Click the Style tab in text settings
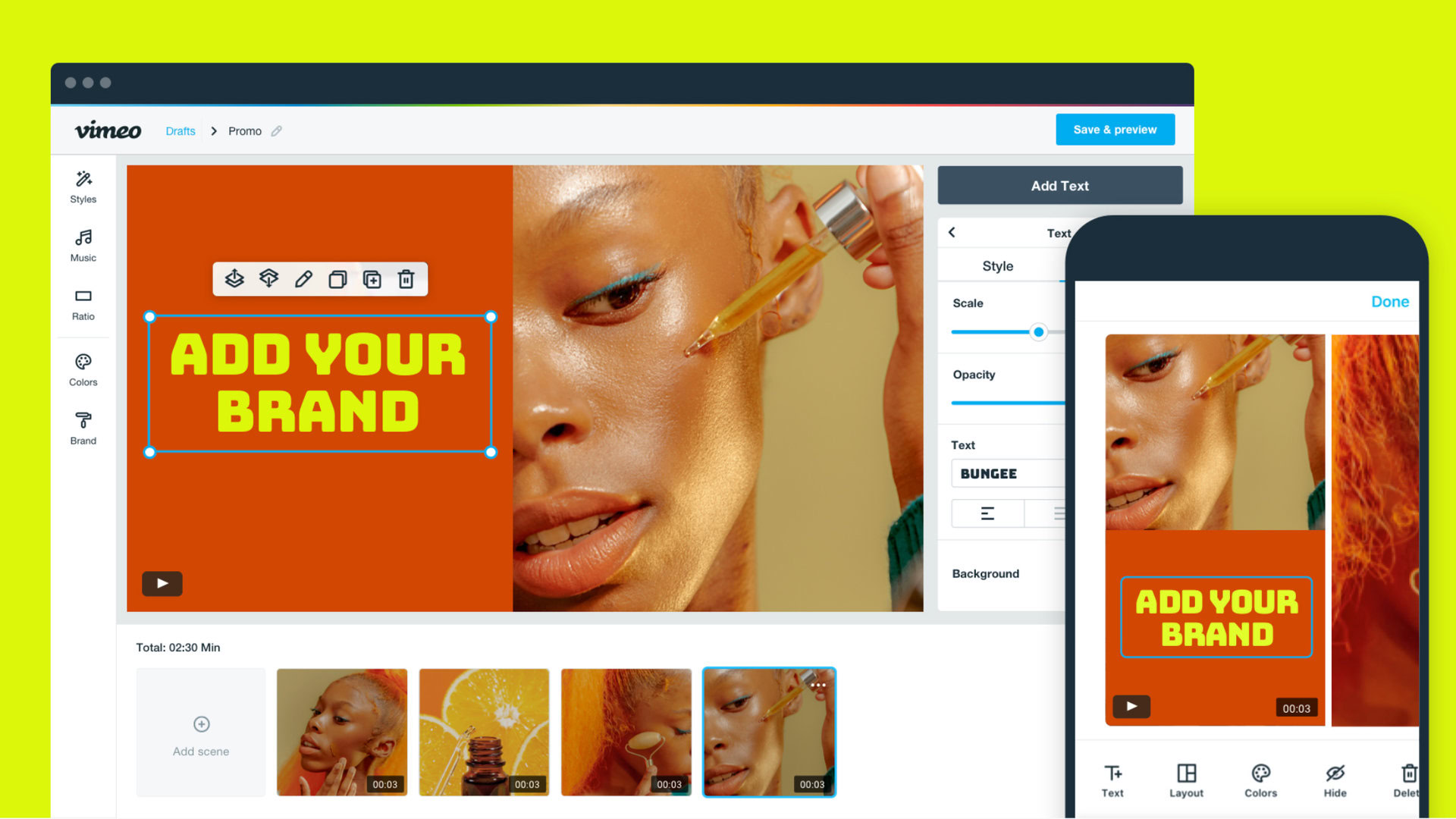This screenshot has width=1456, height=819. [x=997, y=266]
